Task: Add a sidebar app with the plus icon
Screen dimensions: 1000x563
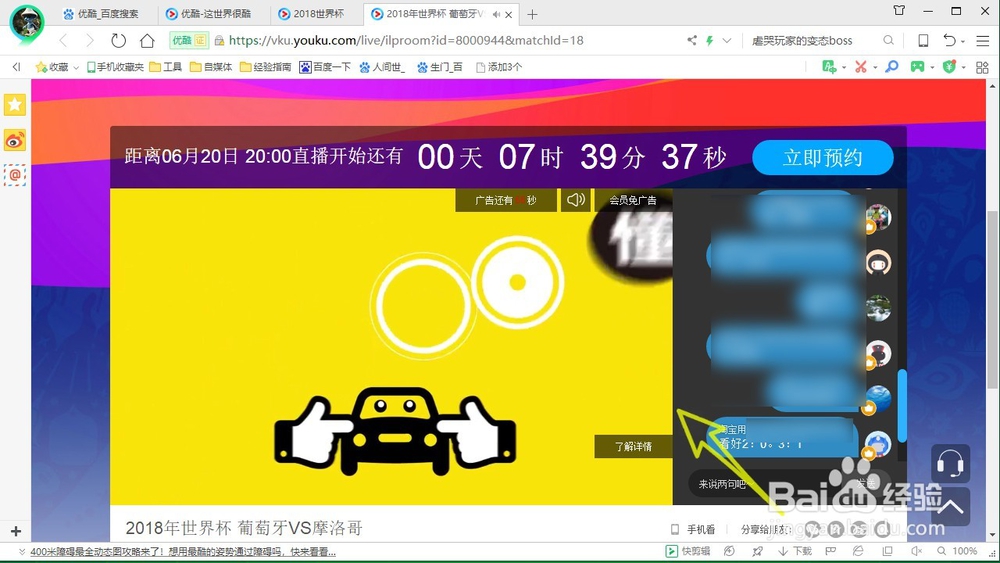Action: [x=16, y=530]
